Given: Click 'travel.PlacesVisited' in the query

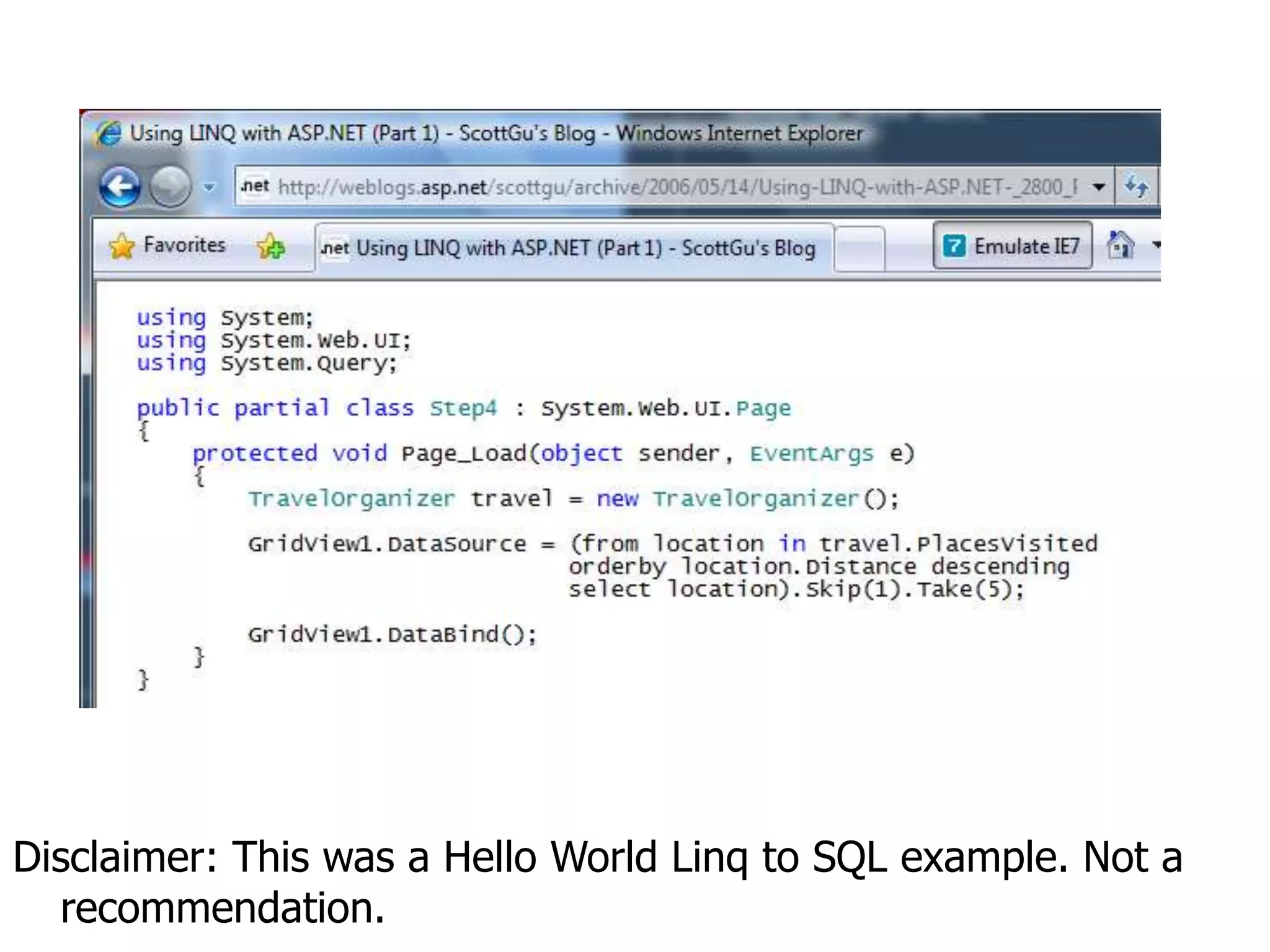Looking at the screenshot, I should pos(958,544).
